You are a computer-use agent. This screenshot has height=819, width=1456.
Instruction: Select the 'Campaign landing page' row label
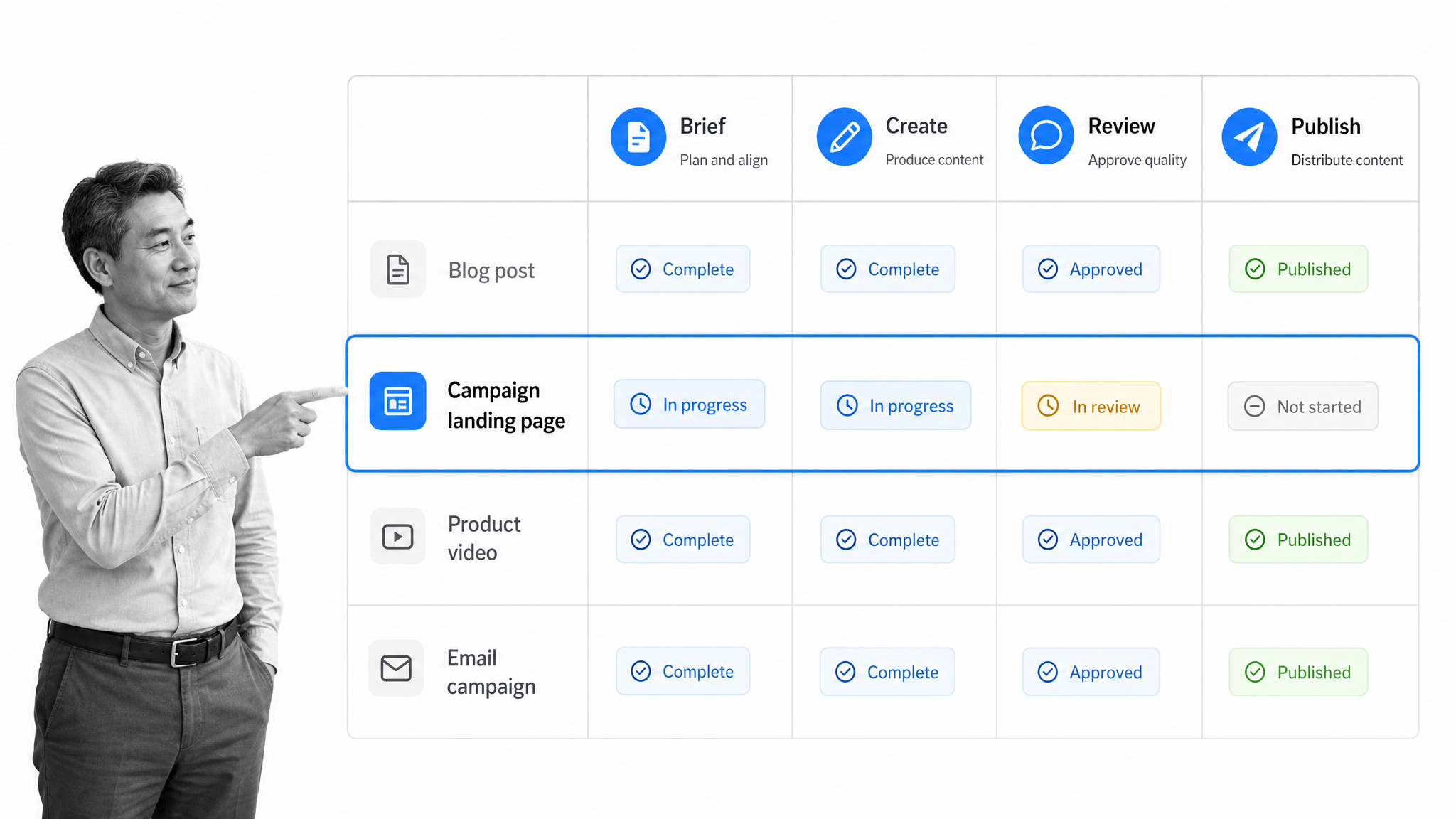click(x=506, y=405)
